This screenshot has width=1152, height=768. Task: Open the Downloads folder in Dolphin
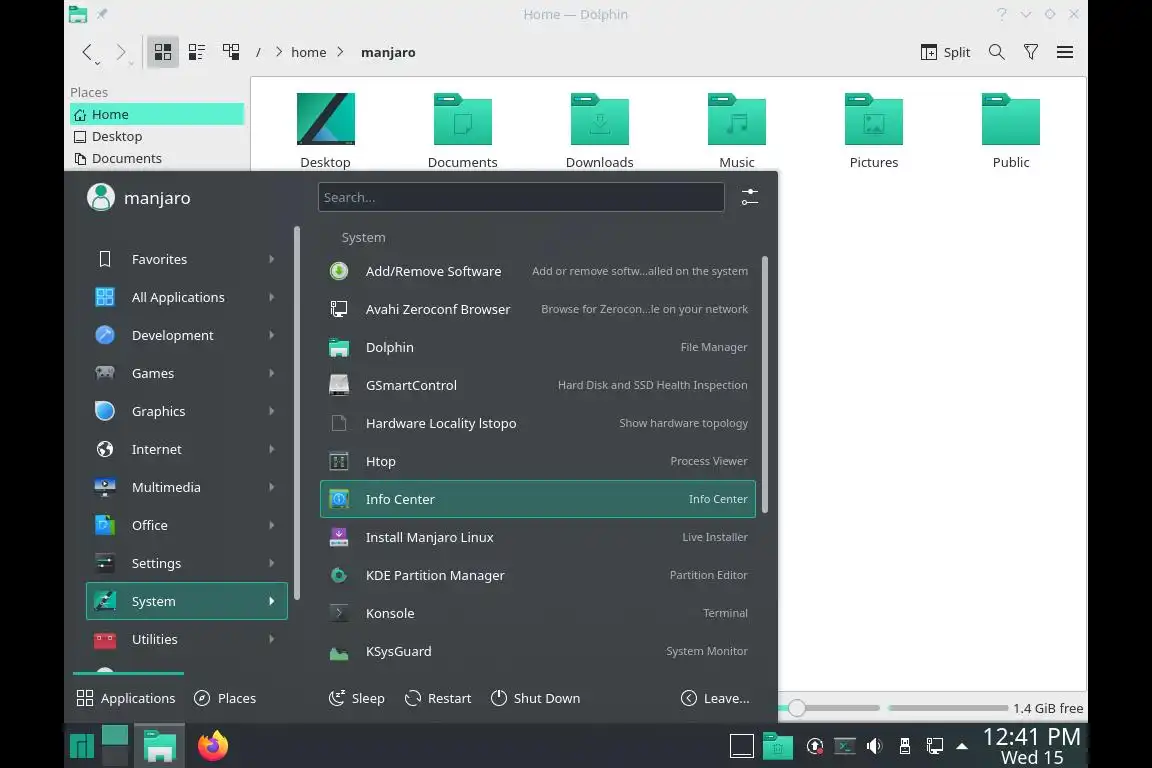[x=600, y=131]
